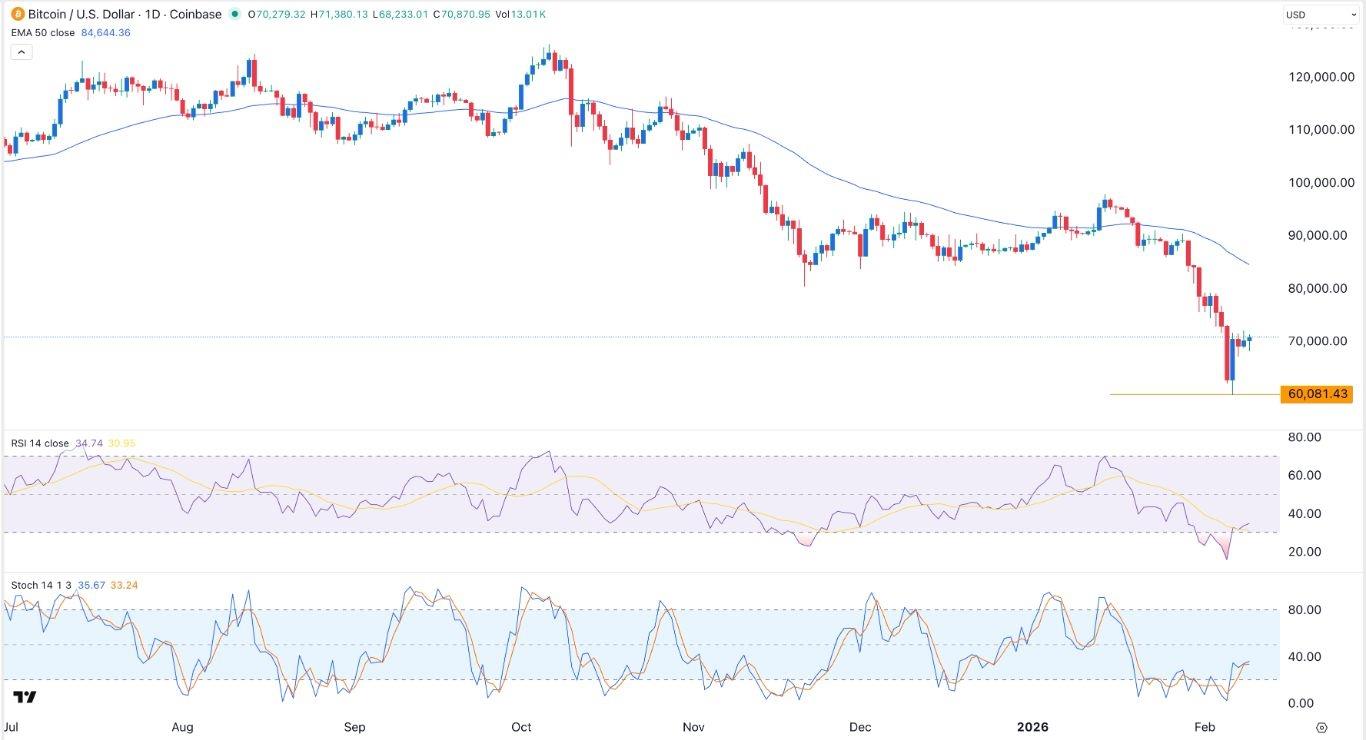Collapse the indicator legend with the chevron
The height and width of the screenshot is (740, 1366).
click(x=21, y=51)
